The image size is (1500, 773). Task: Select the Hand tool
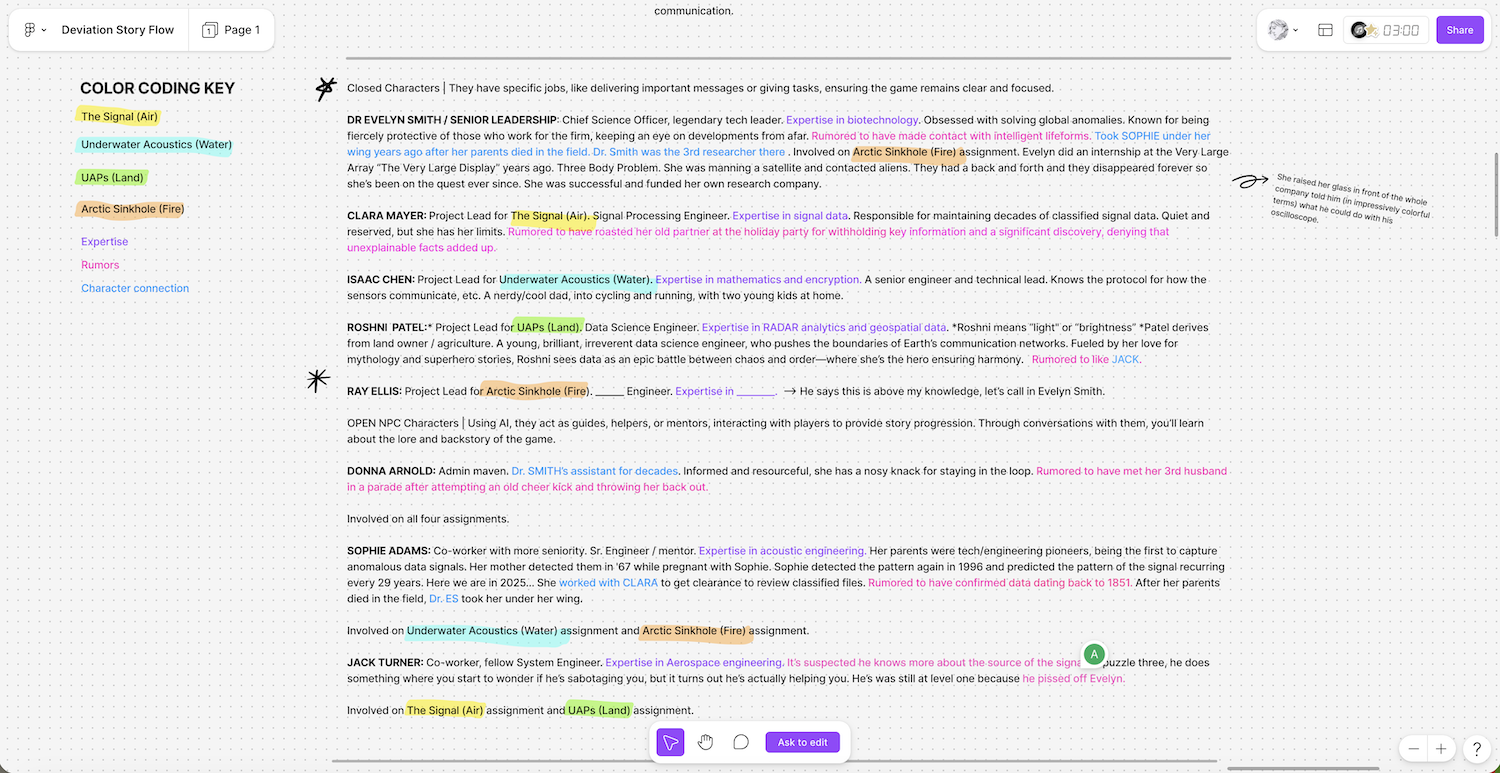706,742
